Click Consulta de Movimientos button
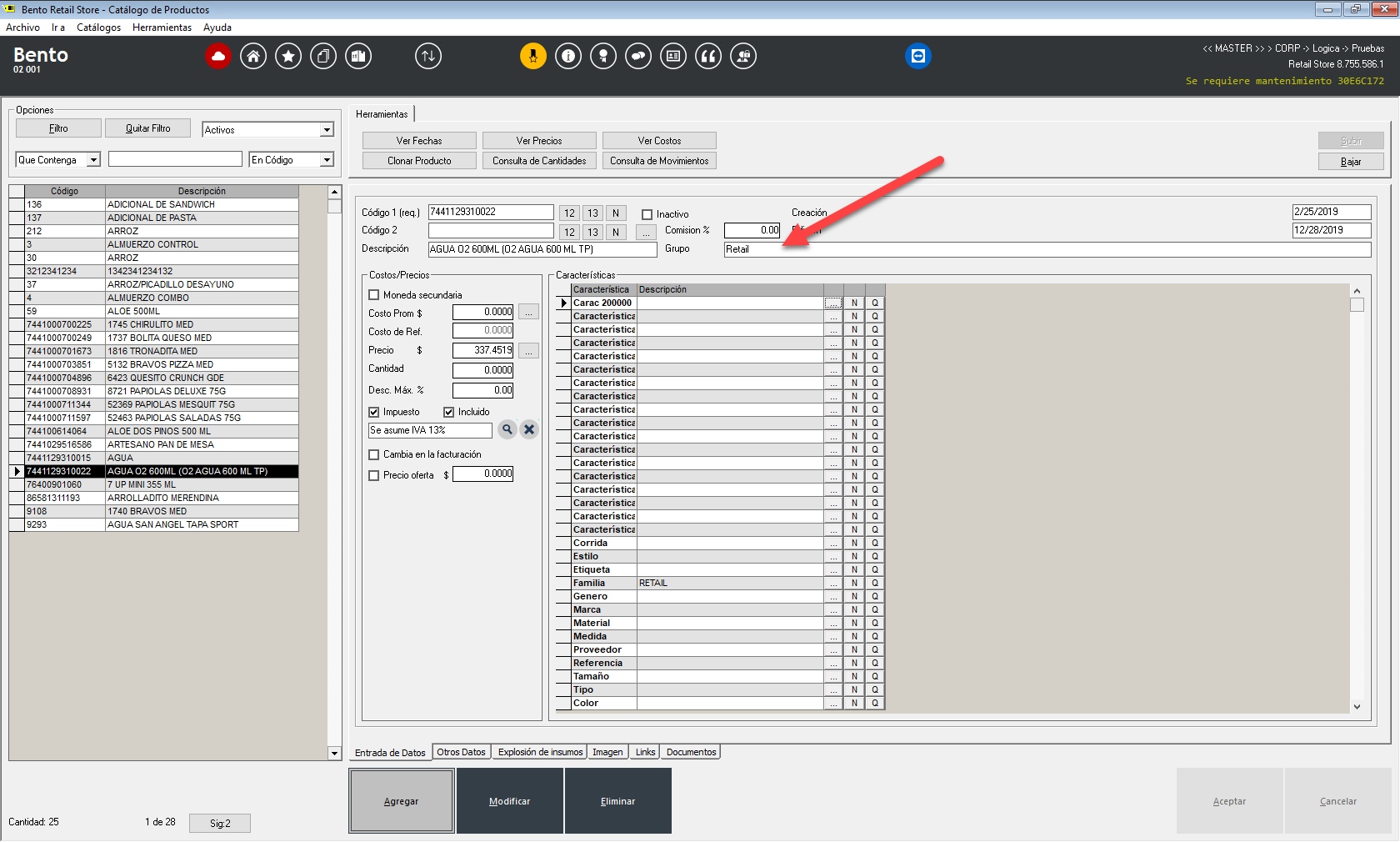This screenshot has width=1400, height=842. pyautogui.click(x=659, y=161)
